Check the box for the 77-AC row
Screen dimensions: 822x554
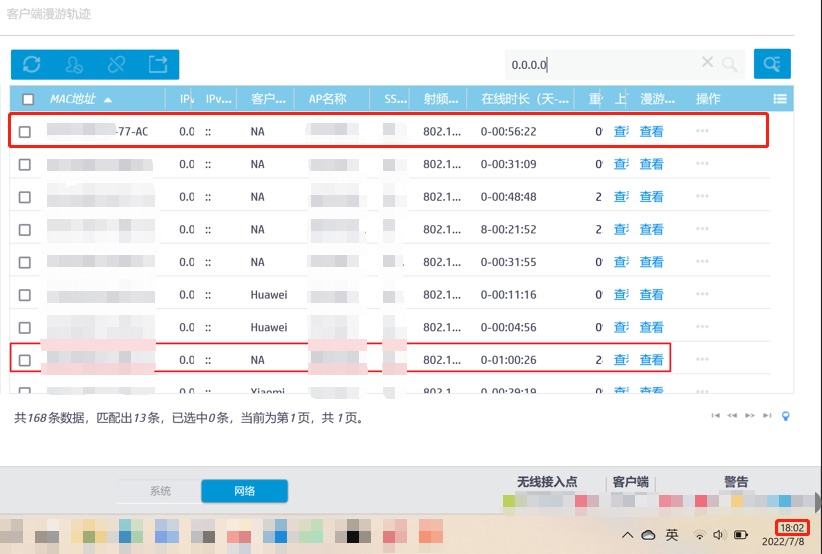pyautogui.click(x=26, y=131)
